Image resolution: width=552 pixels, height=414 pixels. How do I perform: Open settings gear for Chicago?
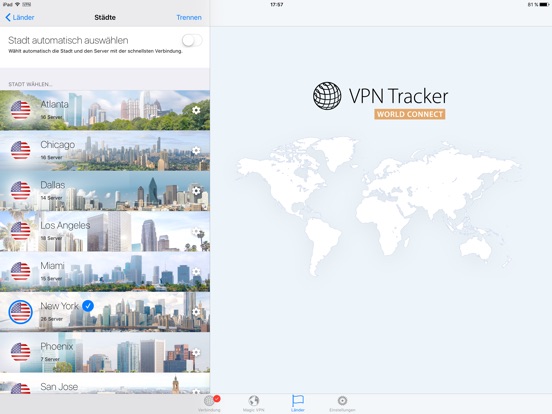point(196,151)
